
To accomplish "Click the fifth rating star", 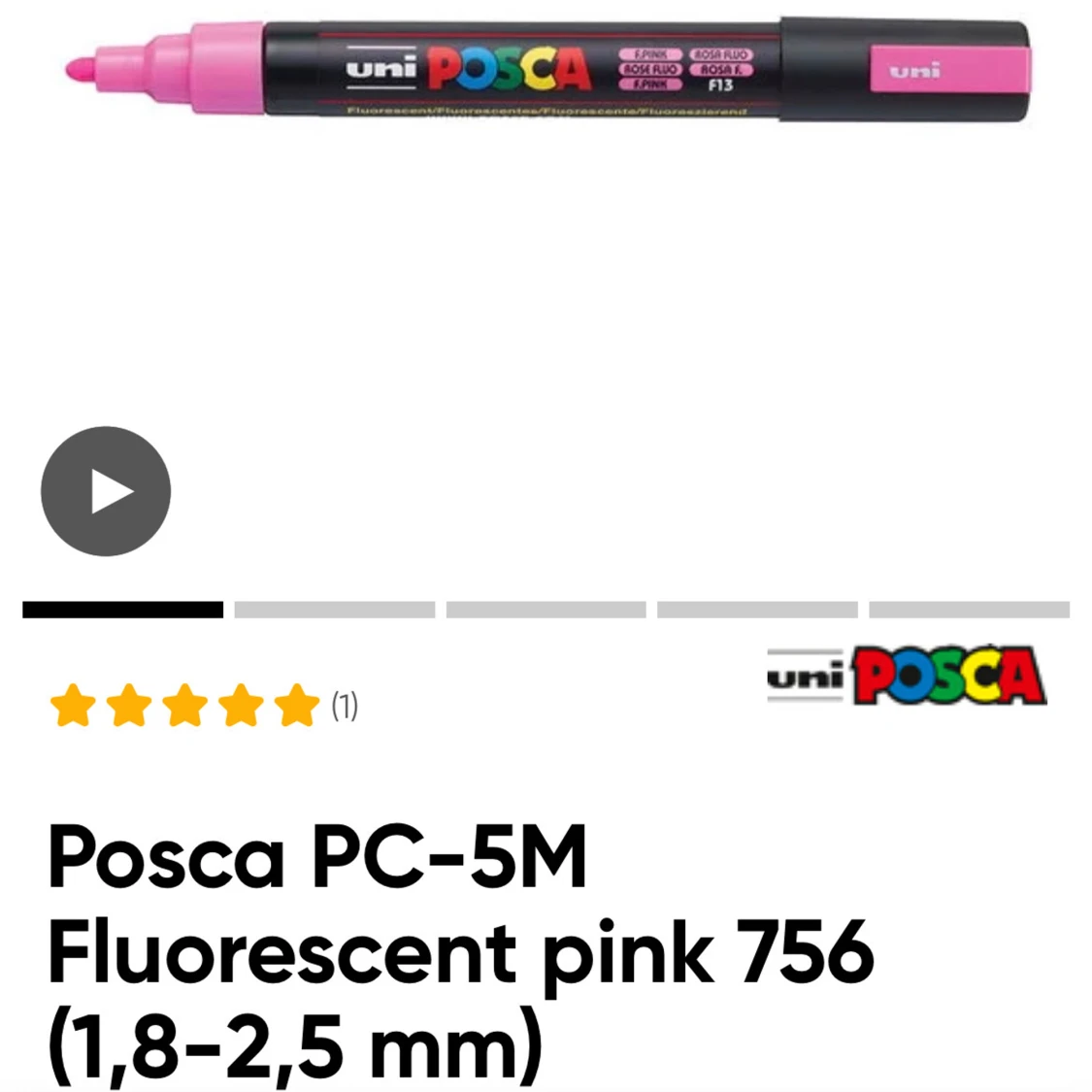I will [x=297, y=705].
